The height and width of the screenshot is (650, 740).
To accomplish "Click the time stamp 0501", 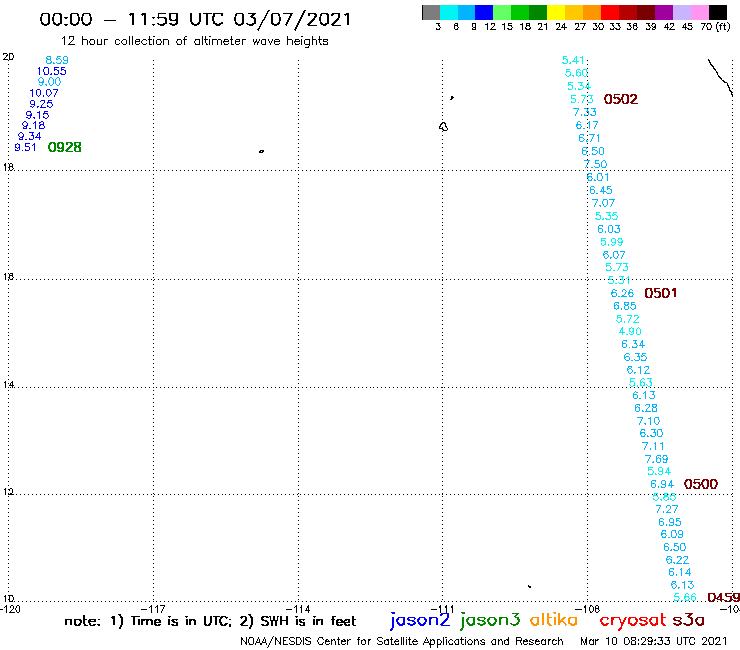I will point(661,293).
